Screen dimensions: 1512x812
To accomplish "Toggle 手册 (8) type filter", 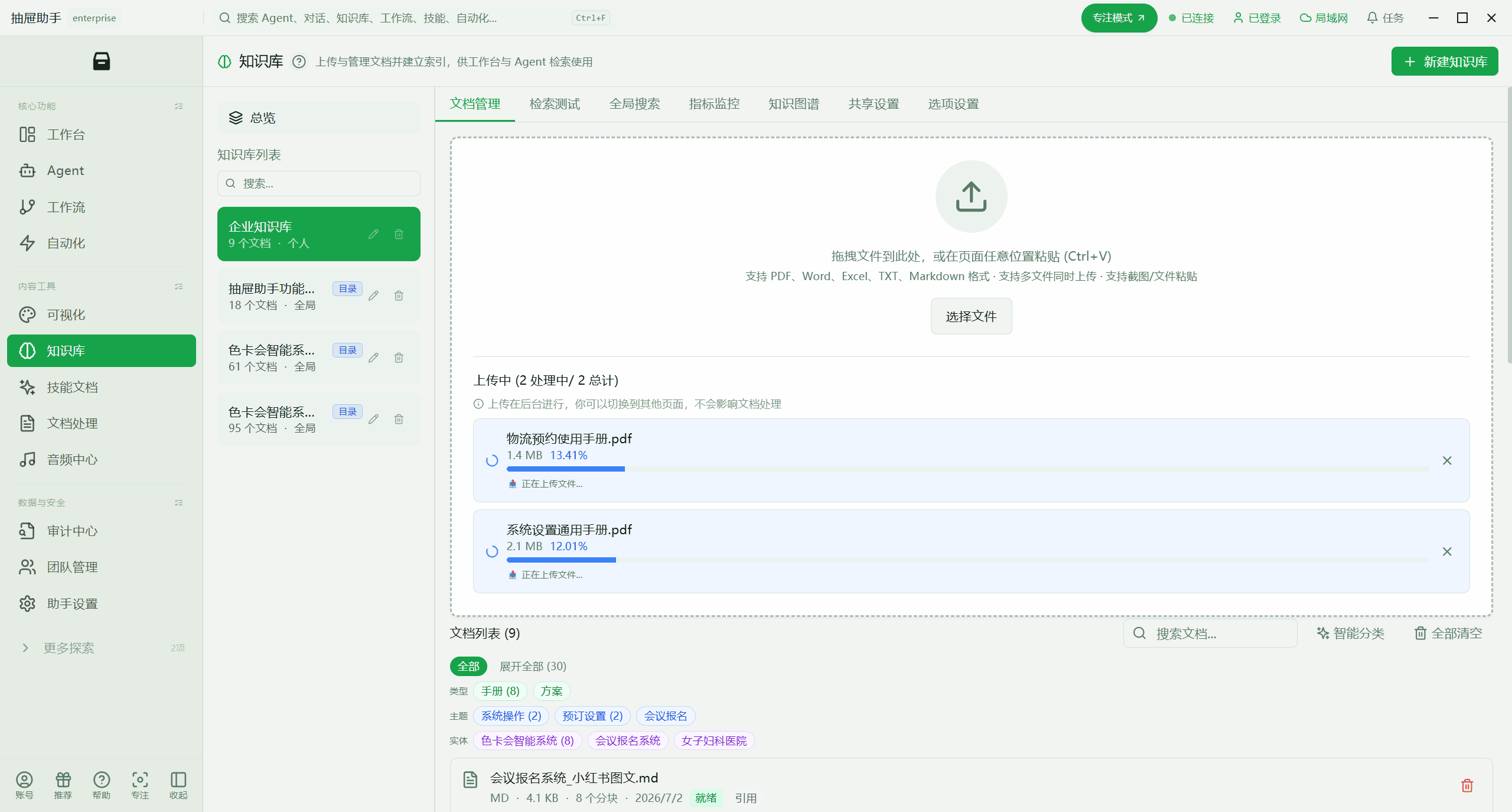I will [500, 691].
